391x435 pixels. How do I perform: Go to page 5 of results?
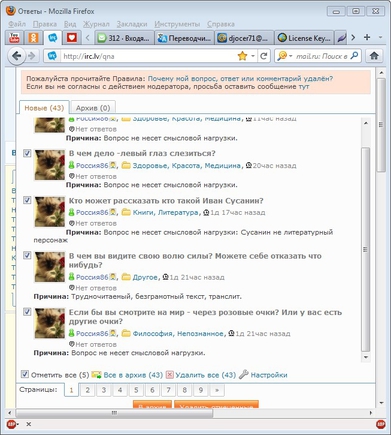click(x=136, y=390)
